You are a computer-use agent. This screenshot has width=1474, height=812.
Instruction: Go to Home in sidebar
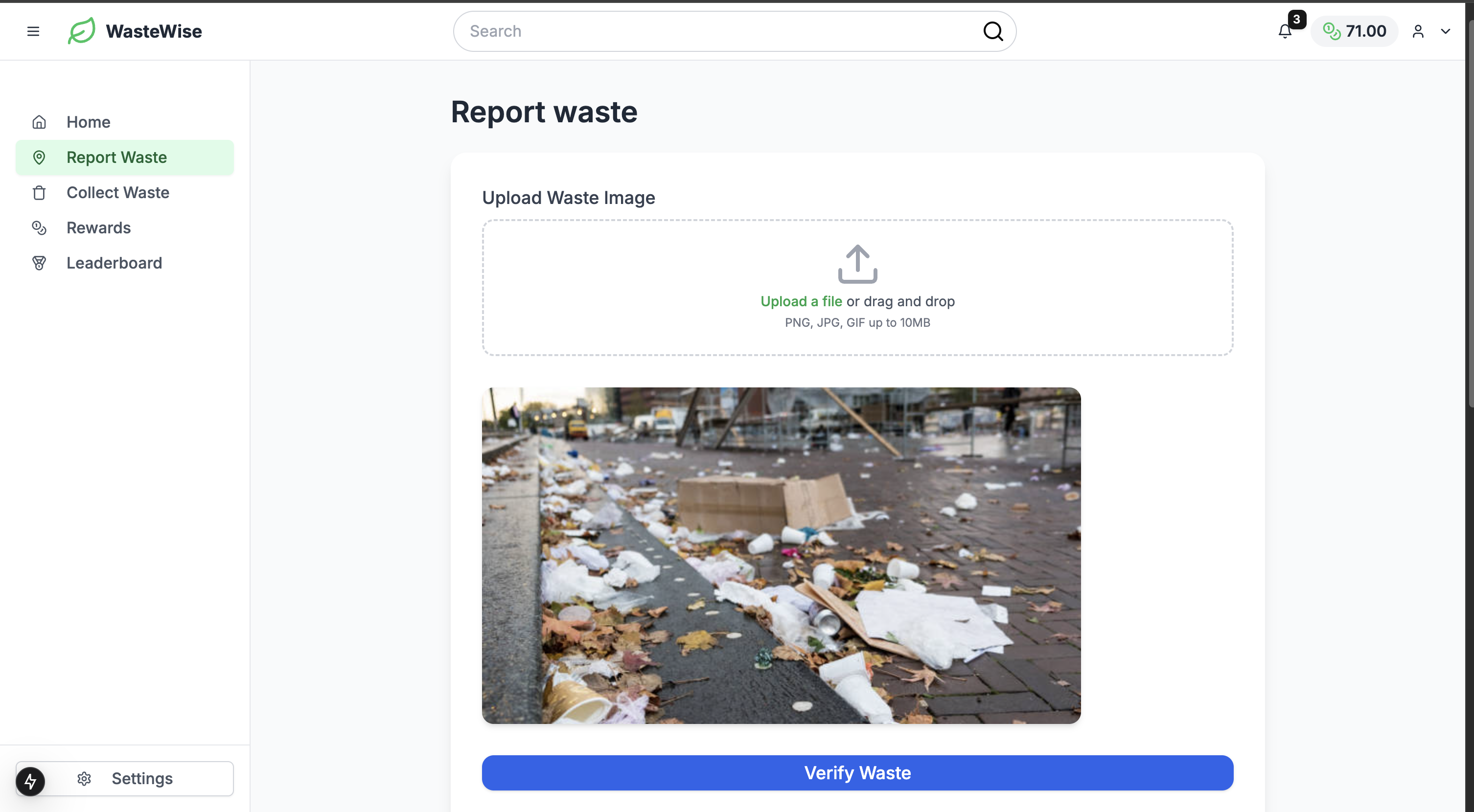[x=88, y=122]
